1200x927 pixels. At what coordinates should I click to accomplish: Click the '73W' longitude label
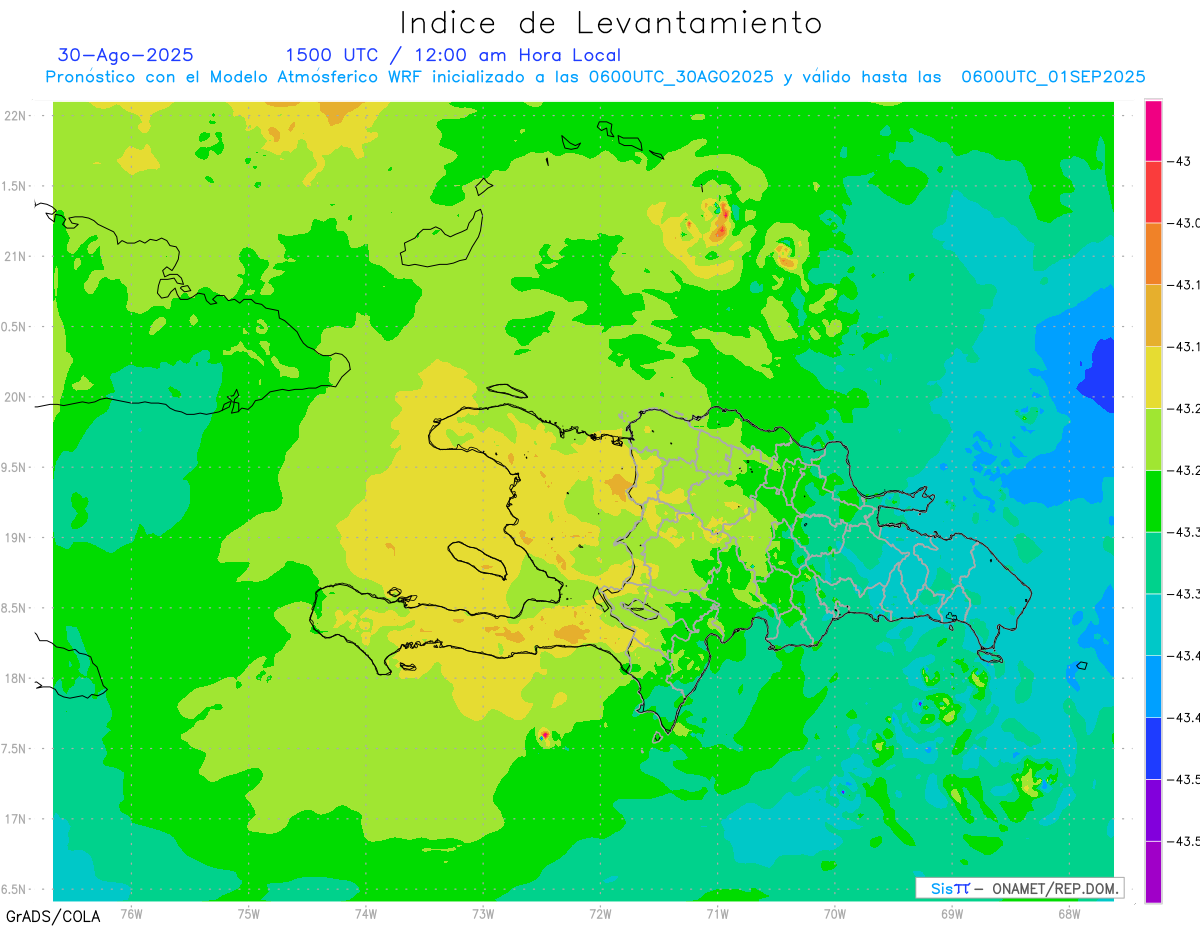coord(483,913)
